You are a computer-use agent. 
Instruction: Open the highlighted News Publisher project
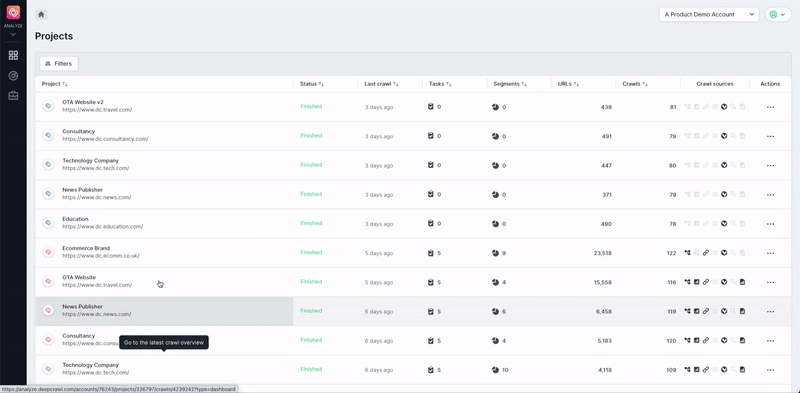(82, 307)
